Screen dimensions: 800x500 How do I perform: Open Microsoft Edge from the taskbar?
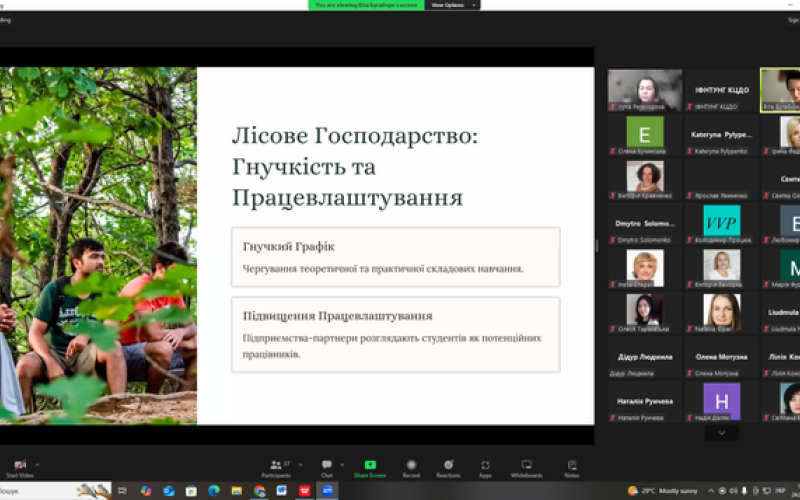214,491
